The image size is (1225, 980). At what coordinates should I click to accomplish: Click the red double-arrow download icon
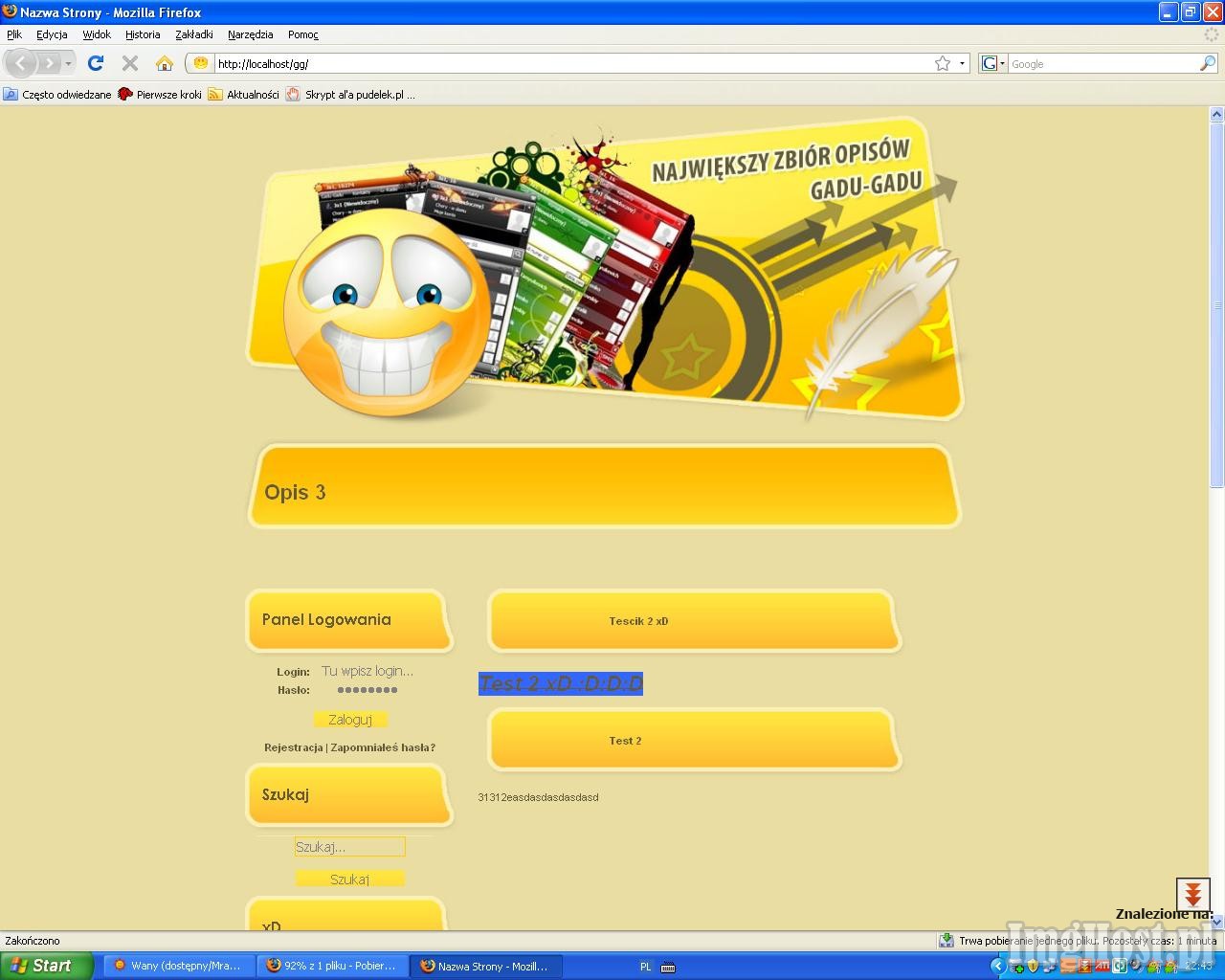pos(1192,896)
